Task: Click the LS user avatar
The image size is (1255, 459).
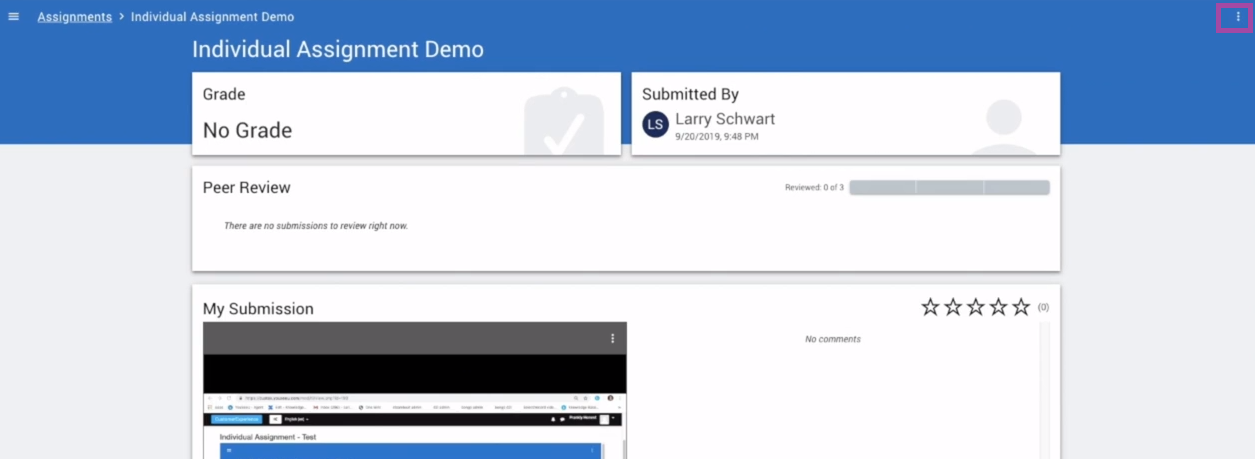Action: click(655, 125)
